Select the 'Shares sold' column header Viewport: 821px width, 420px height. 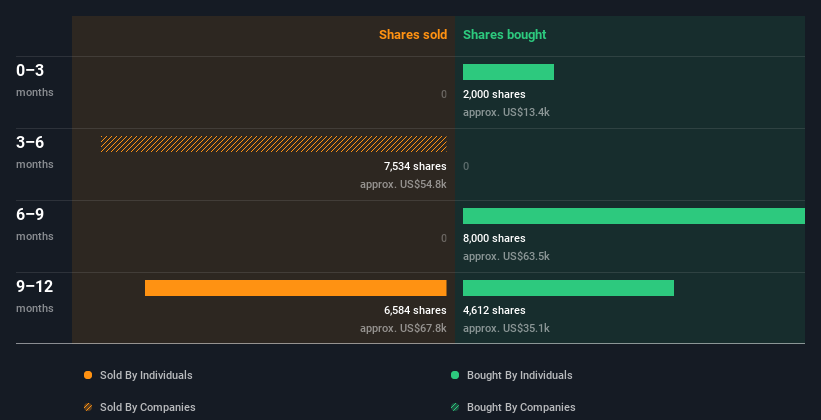(x=413, y=35)
